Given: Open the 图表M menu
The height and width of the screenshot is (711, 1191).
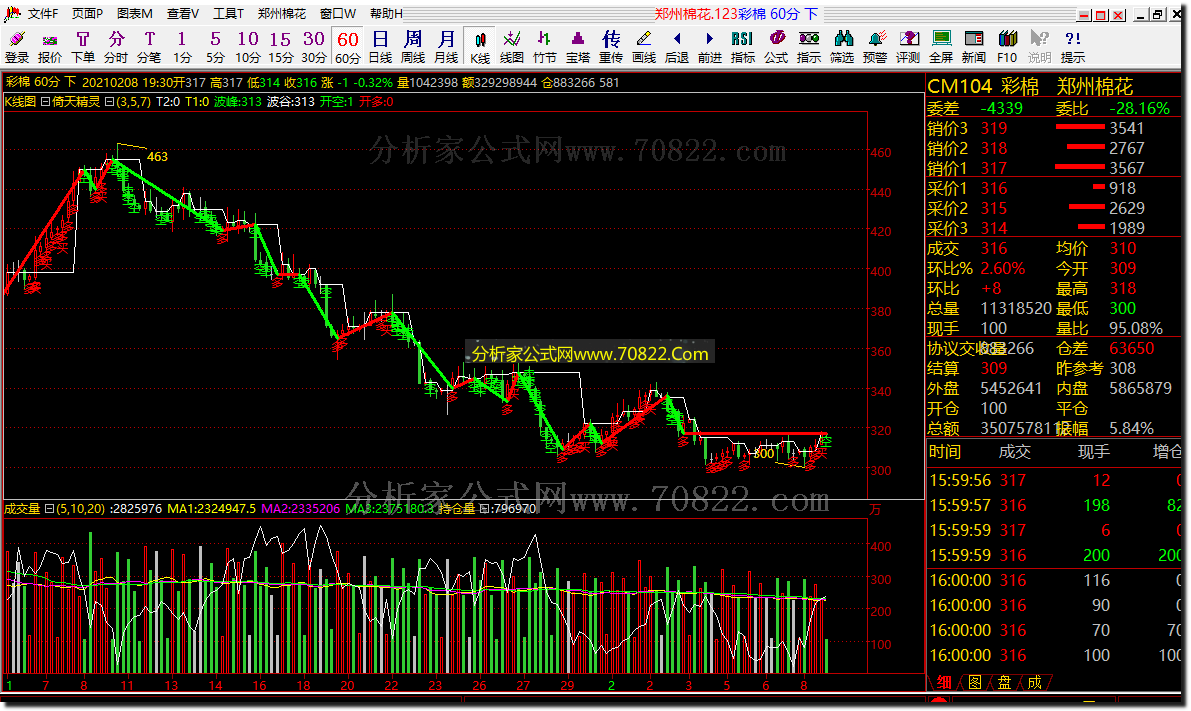Looking at the screenshot, I should pos(134,14).
